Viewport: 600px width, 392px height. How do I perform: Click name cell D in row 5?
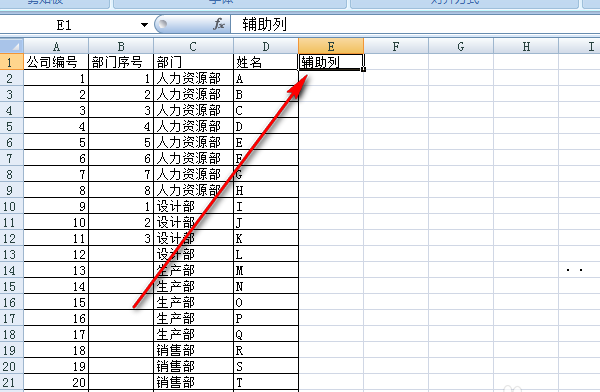coord(266,126)
